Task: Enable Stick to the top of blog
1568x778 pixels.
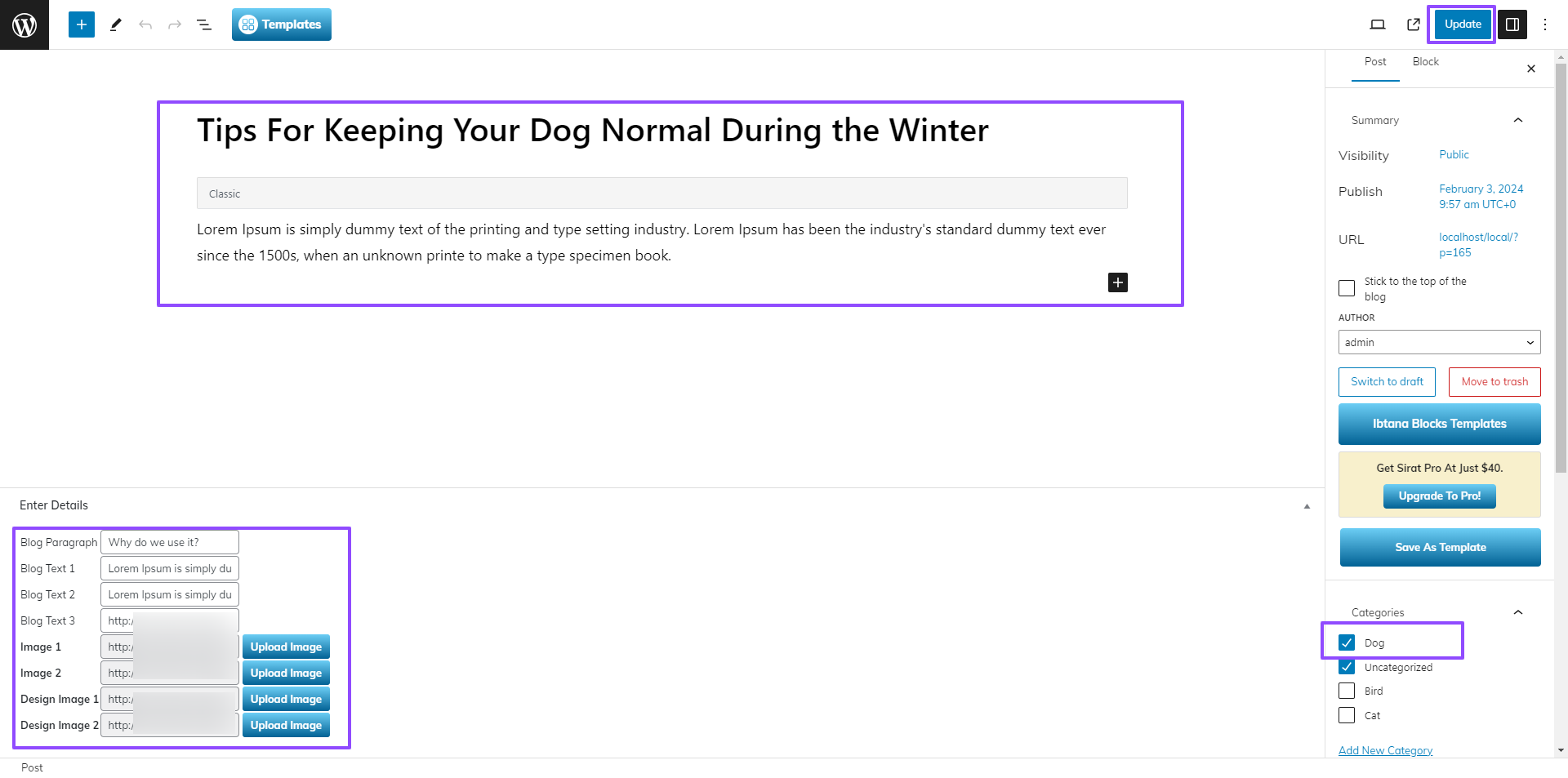Action: (x=1347, y=288)
